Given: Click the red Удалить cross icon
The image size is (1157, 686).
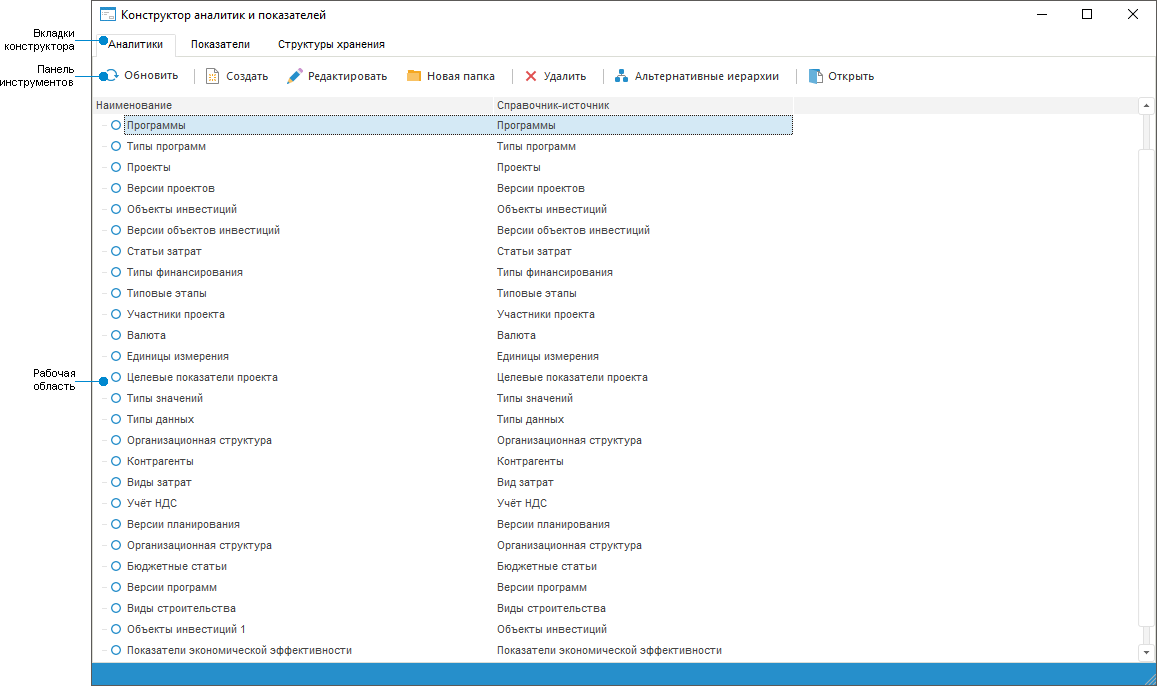Looking at the screenshot, I should click(531, 76).
